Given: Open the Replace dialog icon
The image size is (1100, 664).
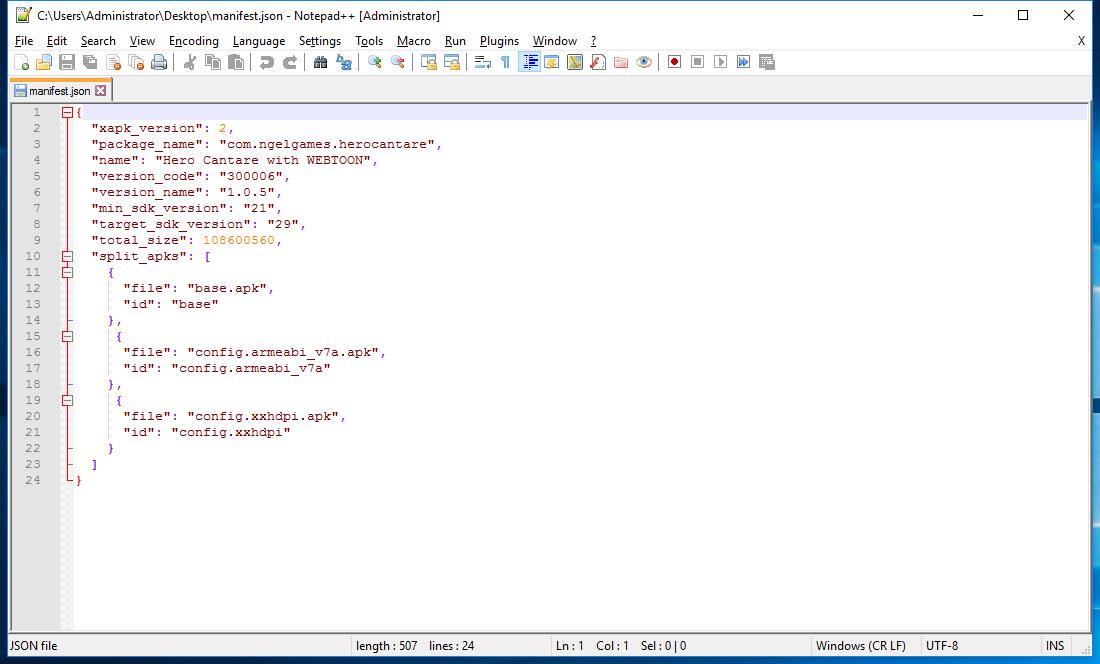Looking at the screenshot, I should tap(344, 62).
